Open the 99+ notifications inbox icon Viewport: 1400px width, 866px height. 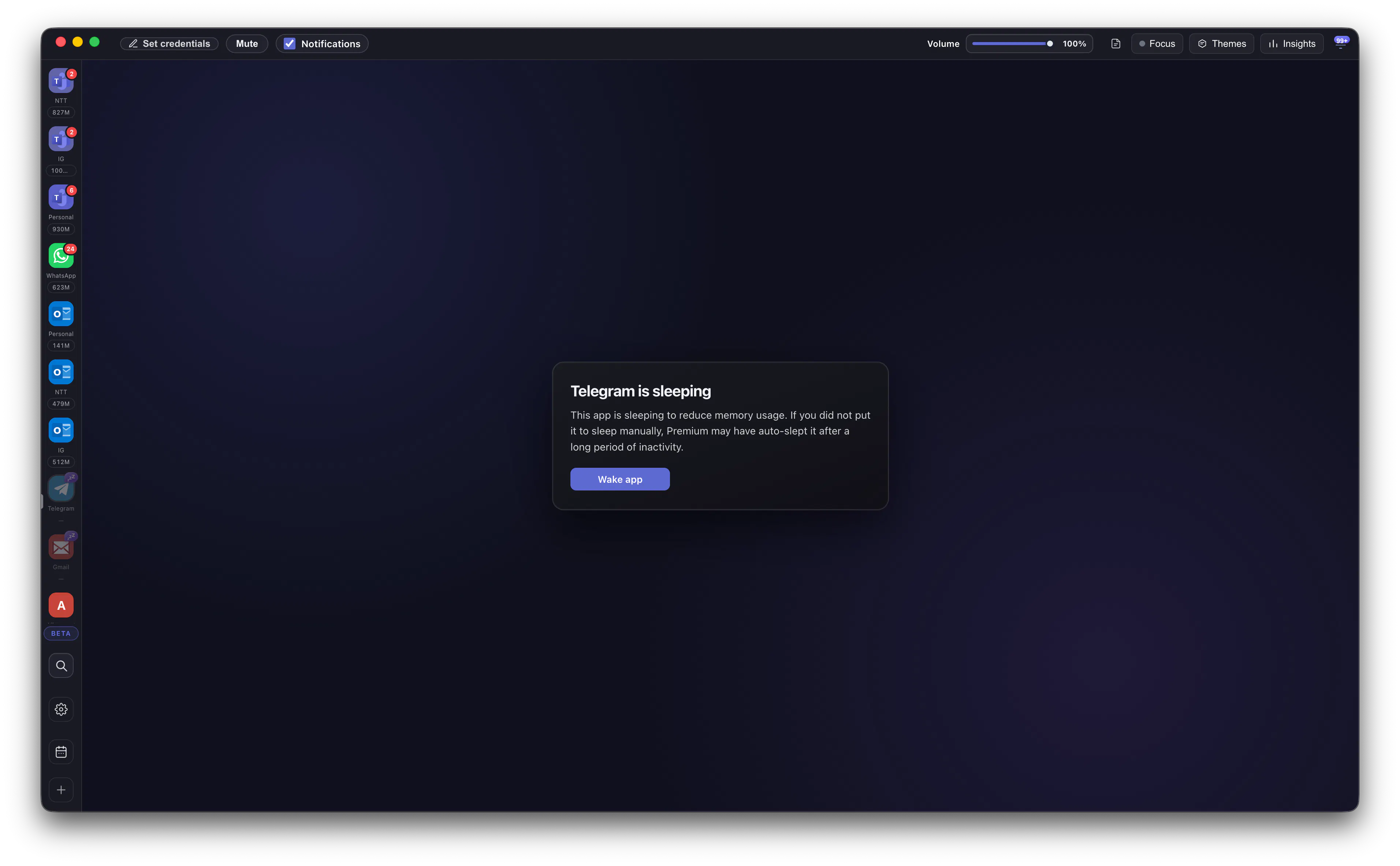(1341, 43)
